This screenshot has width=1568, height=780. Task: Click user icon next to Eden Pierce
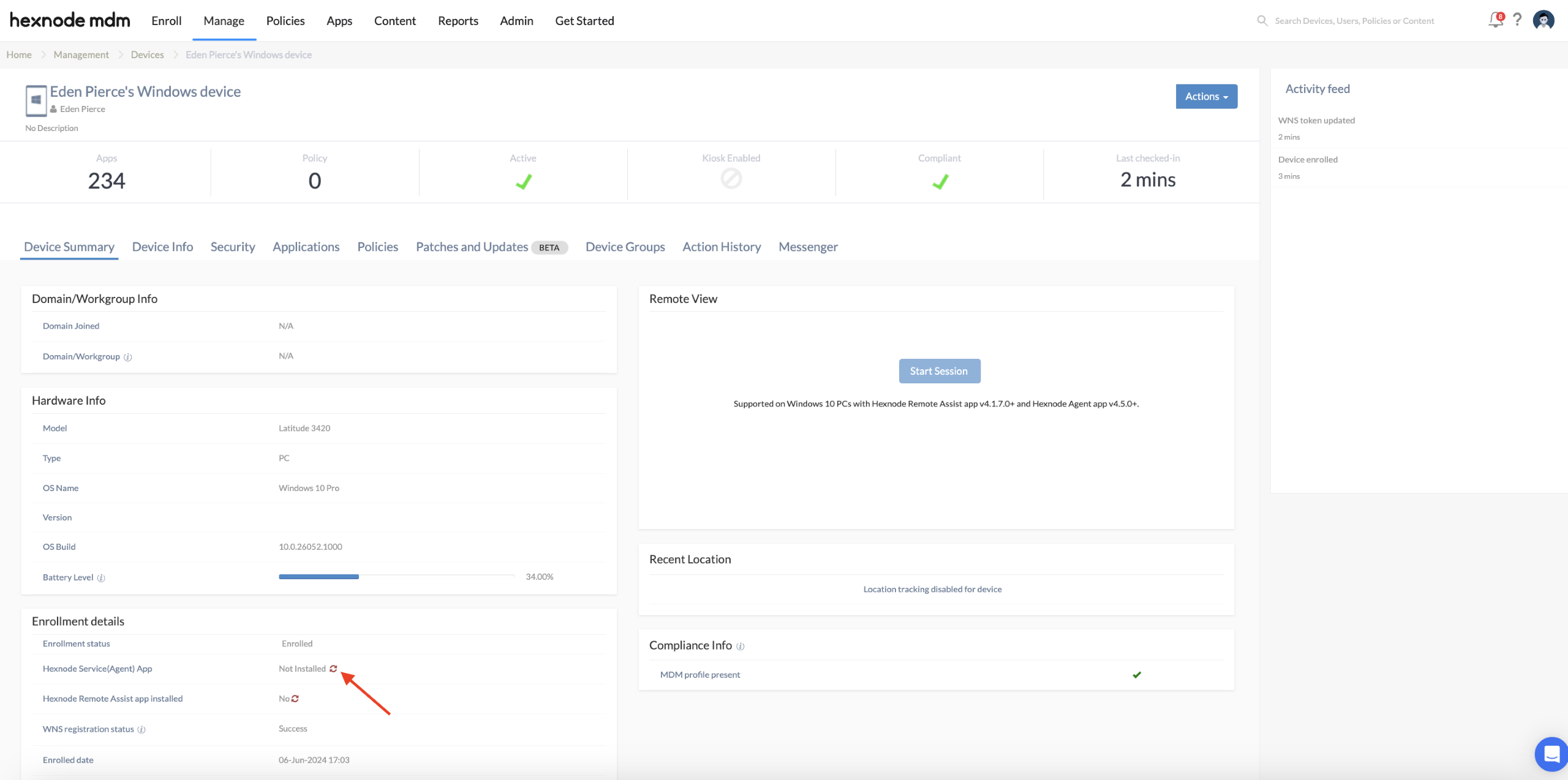[54, 109]
